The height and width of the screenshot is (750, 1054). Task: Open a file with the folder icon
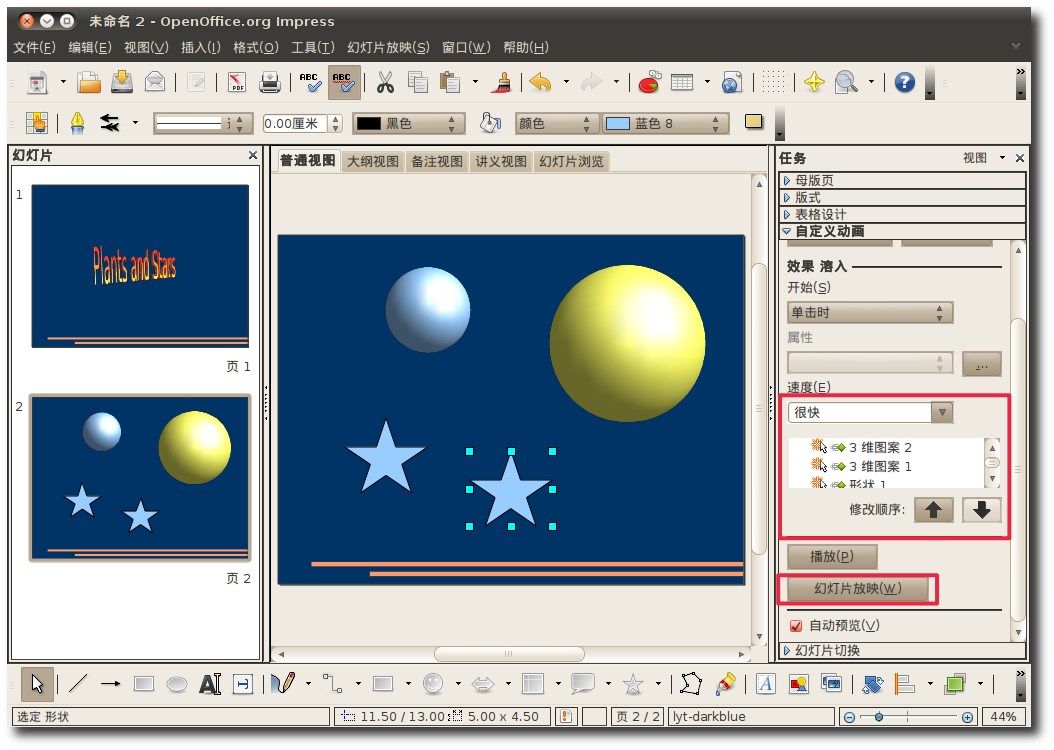(89, 83)
